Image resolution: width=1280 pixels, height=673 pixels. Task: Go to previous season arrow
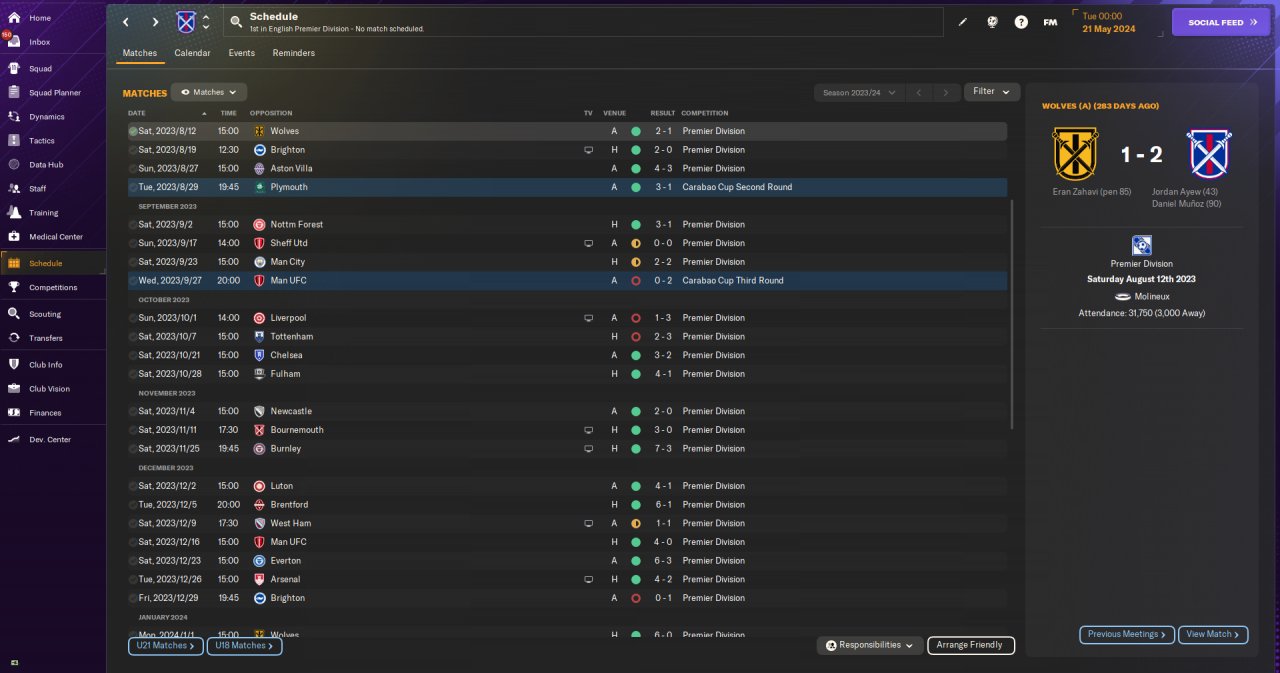919,92
